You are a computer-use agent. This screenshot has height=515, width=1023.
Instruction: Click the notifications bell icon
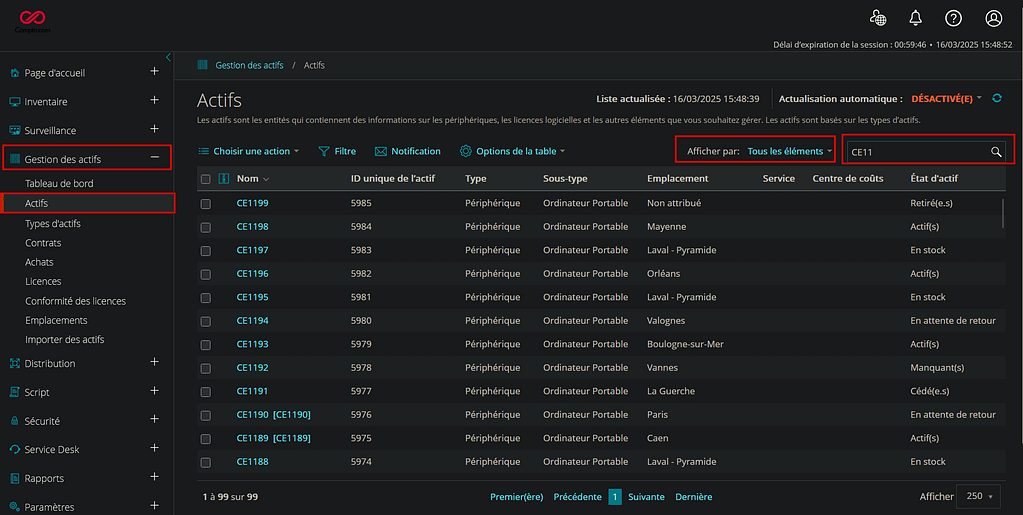click(915, 18)
